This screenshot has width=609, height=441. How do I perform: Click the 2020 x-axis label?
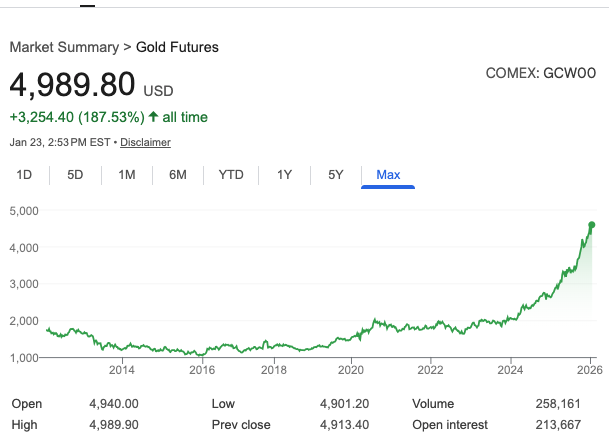point(351,369)
